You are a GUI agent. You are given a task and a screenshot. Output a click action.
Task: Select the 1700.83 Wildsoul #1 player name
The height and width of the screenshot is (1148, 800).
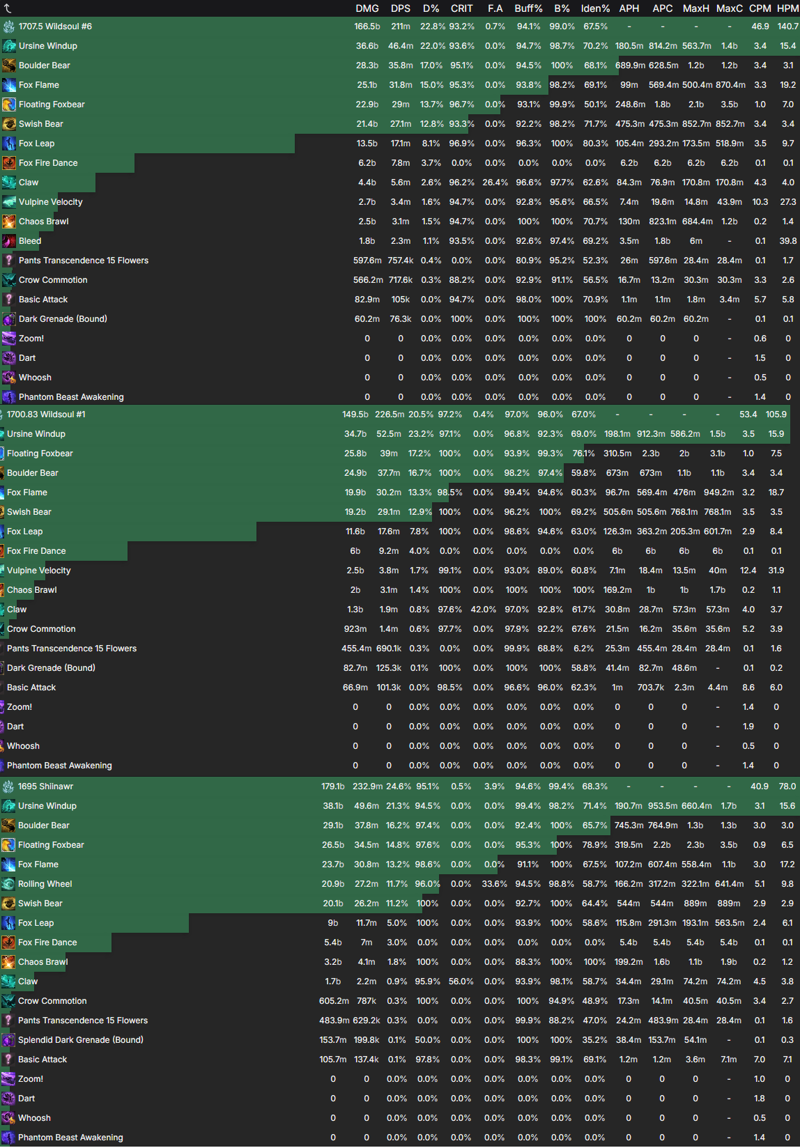click(x=46, y=414)
